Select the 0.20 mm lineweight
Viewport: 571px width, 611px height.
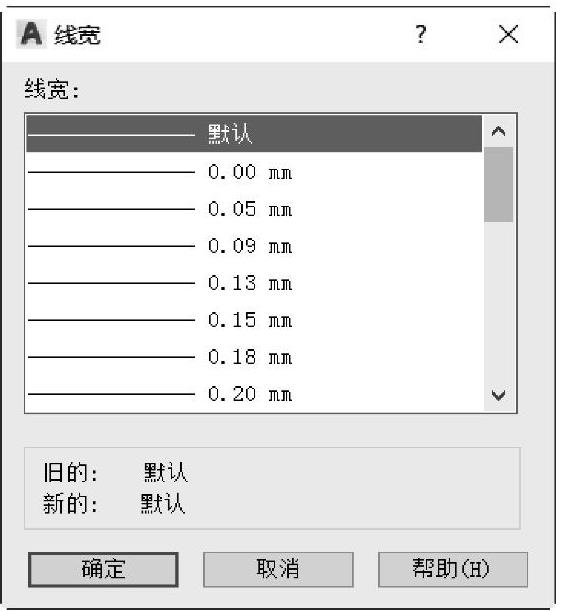point(254,394)
